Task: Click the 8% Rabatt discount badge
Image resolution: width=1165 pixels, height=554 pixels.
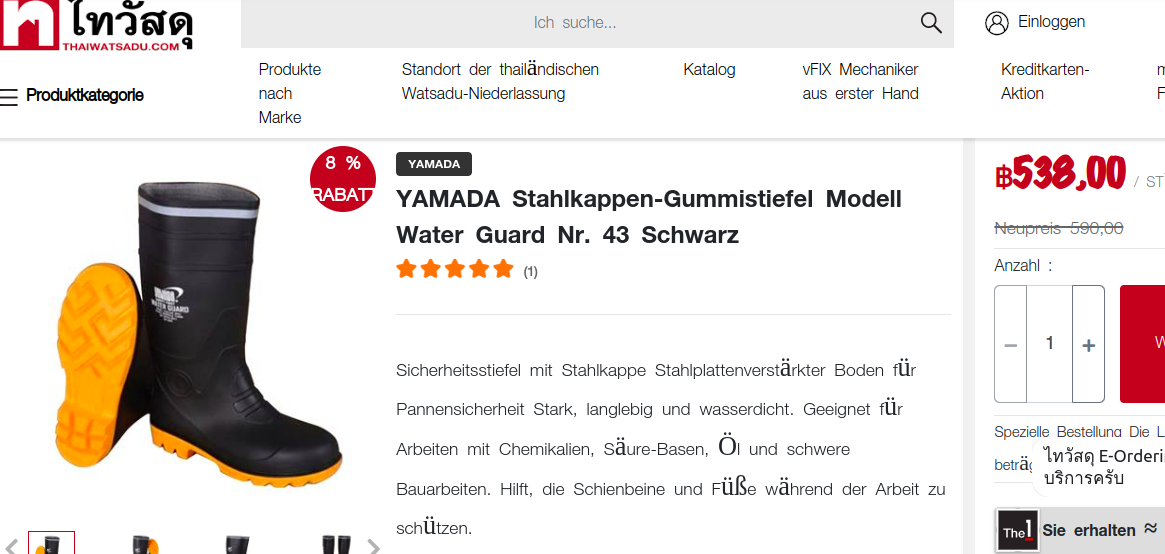Action: click(343, 179)
